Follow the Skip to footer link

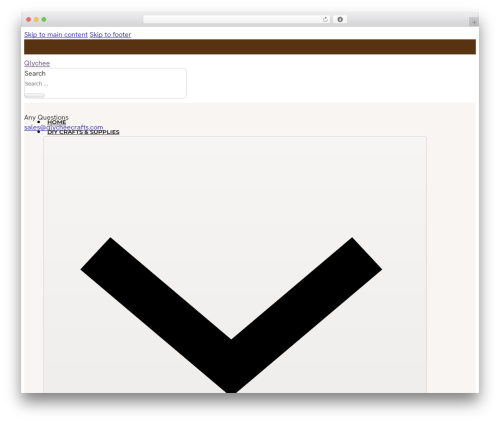pos(110,35)
